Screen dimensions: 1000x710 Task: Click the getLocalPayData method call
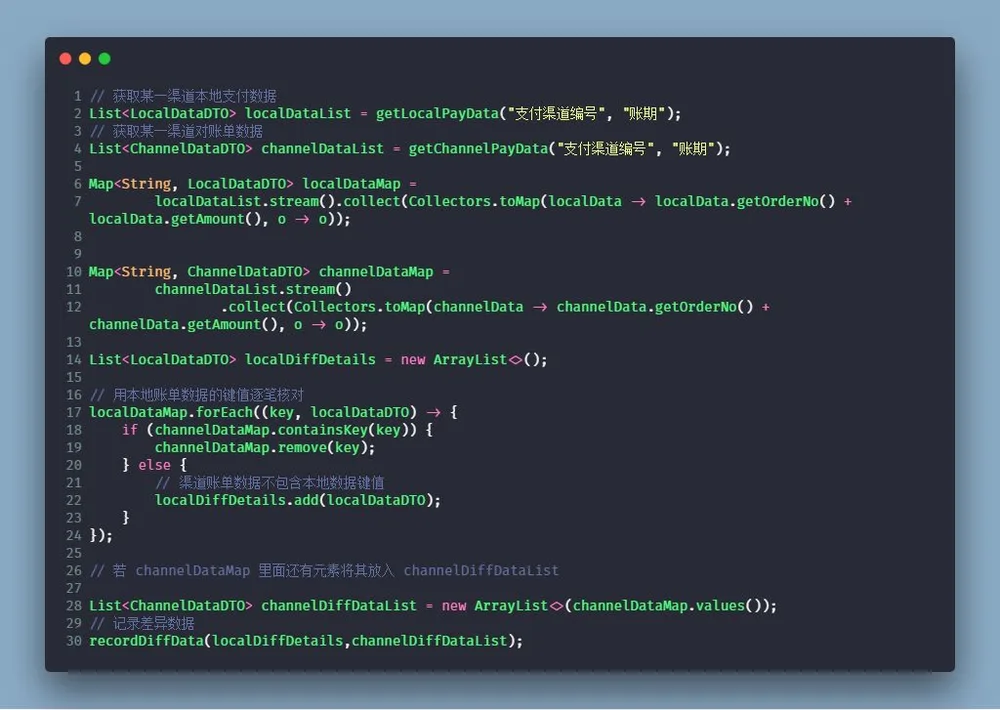click(x=438, y=114)
